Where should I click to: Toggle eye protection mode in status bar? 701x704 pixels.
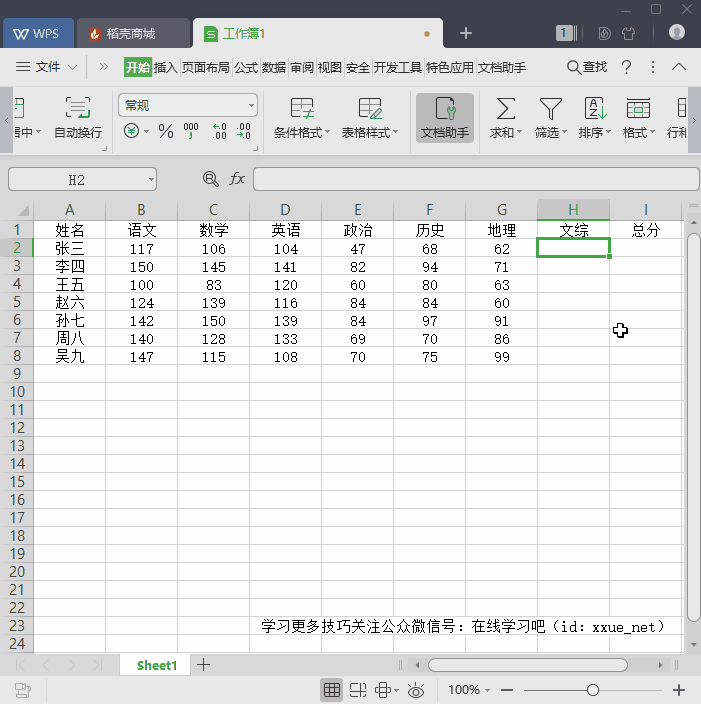point(416,690)
